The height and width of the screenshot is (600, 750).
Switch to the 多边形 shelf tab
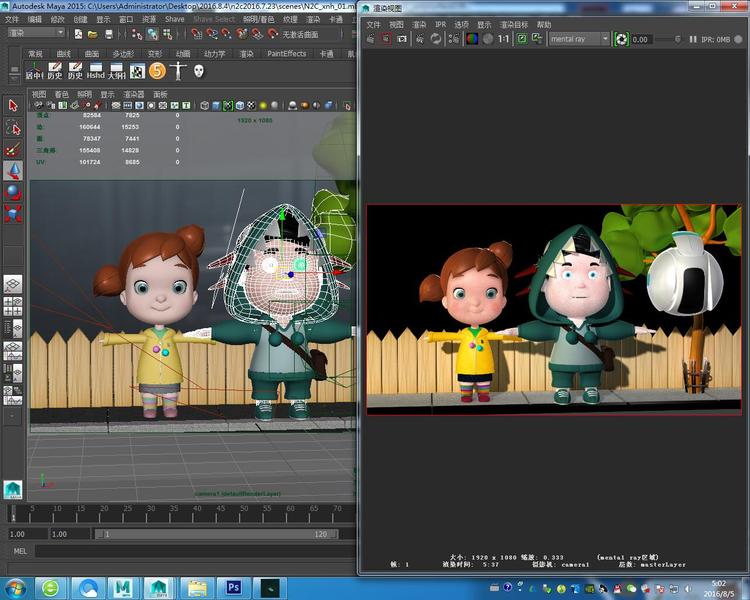tap(123, 54)
